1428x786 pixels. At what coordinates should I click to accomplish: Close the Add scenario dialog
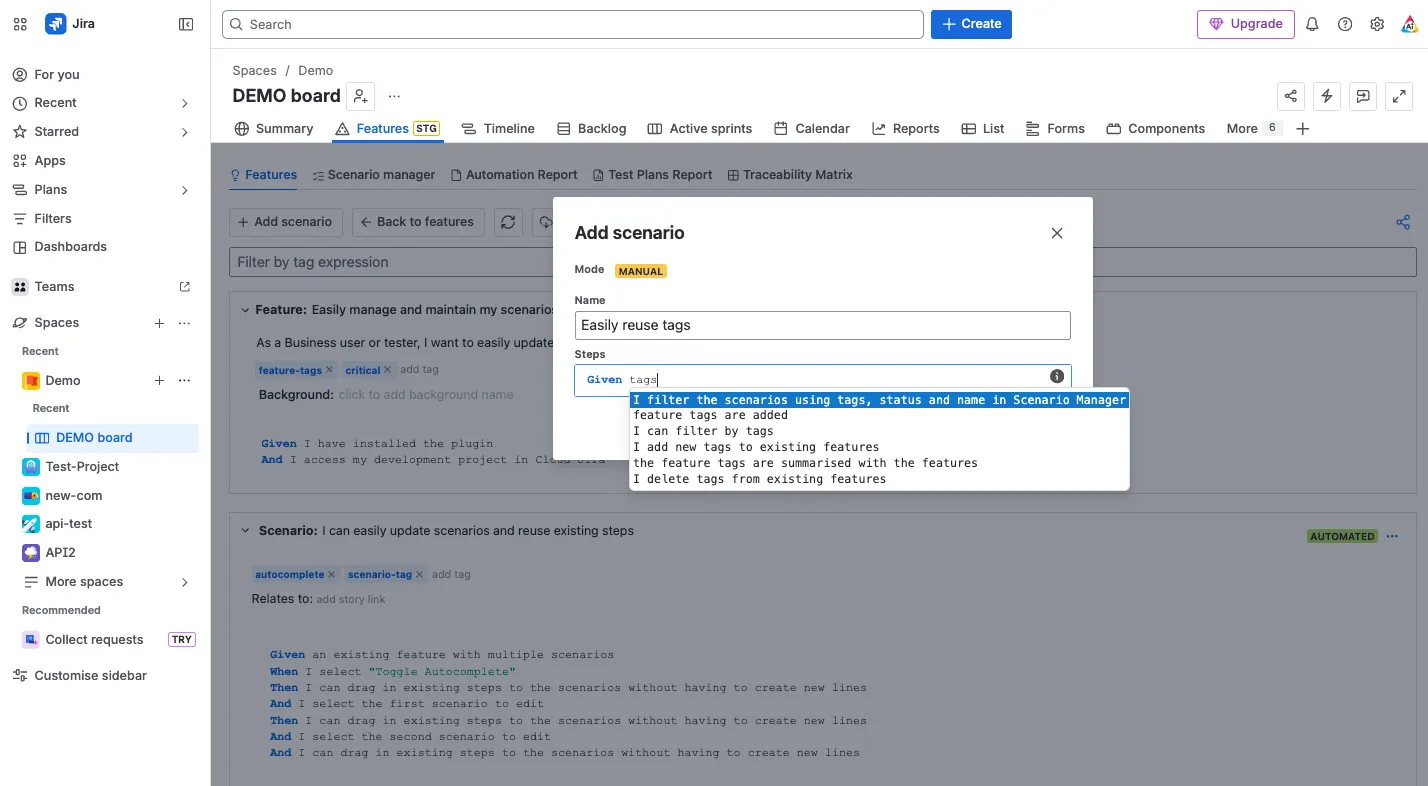(1057, 233)
